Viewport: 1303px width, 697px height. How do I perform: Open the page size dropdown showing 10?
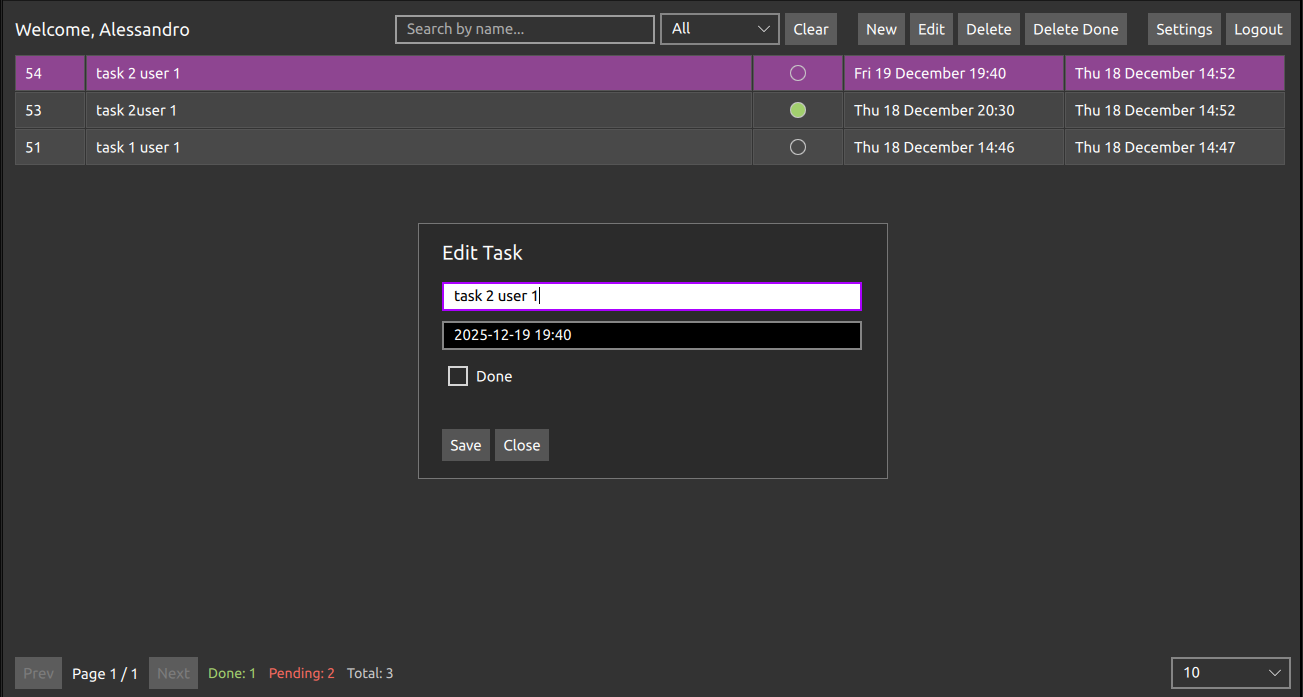1231,672
